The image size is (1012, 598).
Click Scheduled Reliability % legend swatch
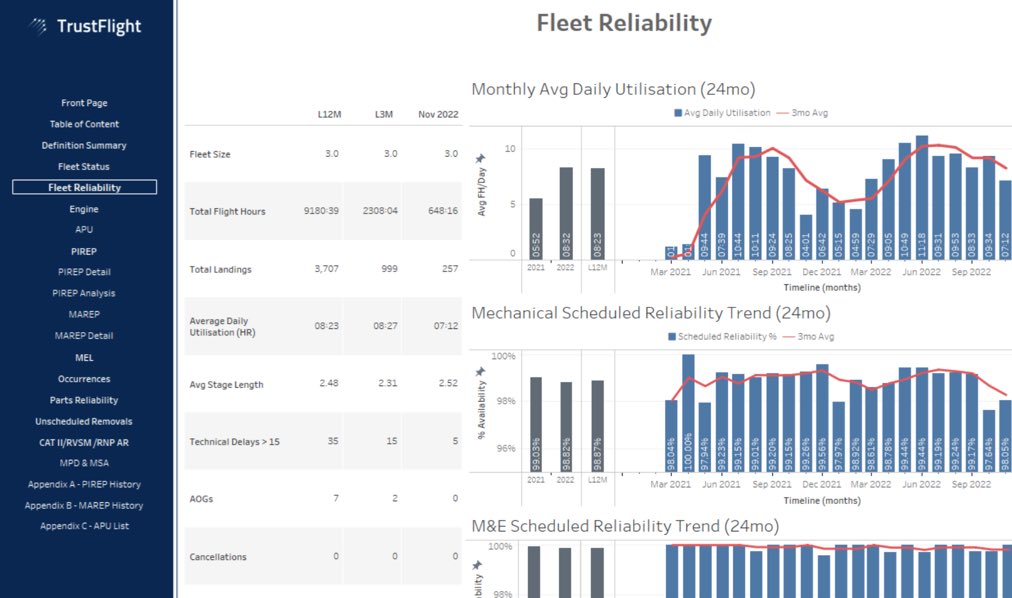(672, 337)
